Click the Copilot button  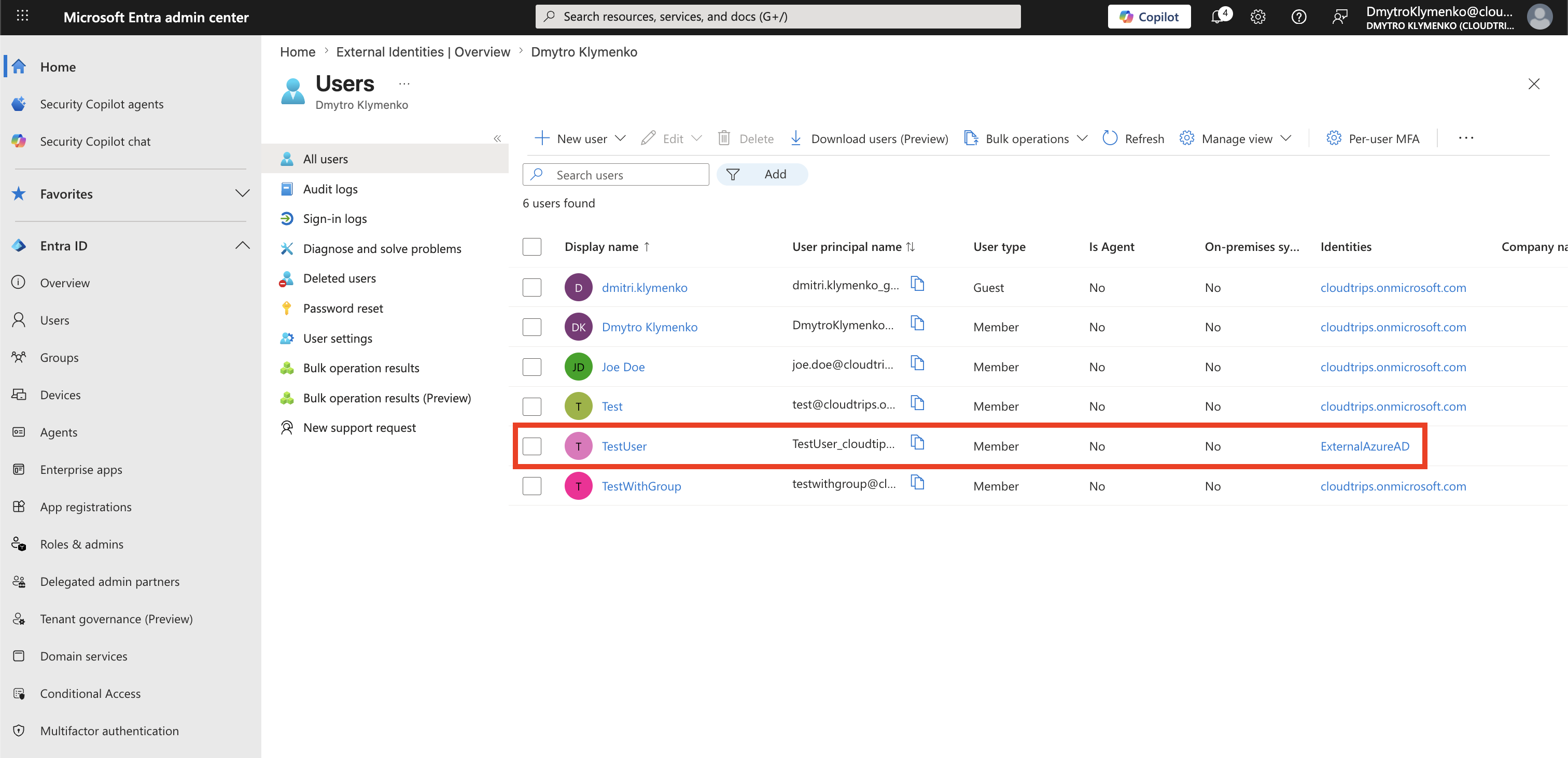1149,17
